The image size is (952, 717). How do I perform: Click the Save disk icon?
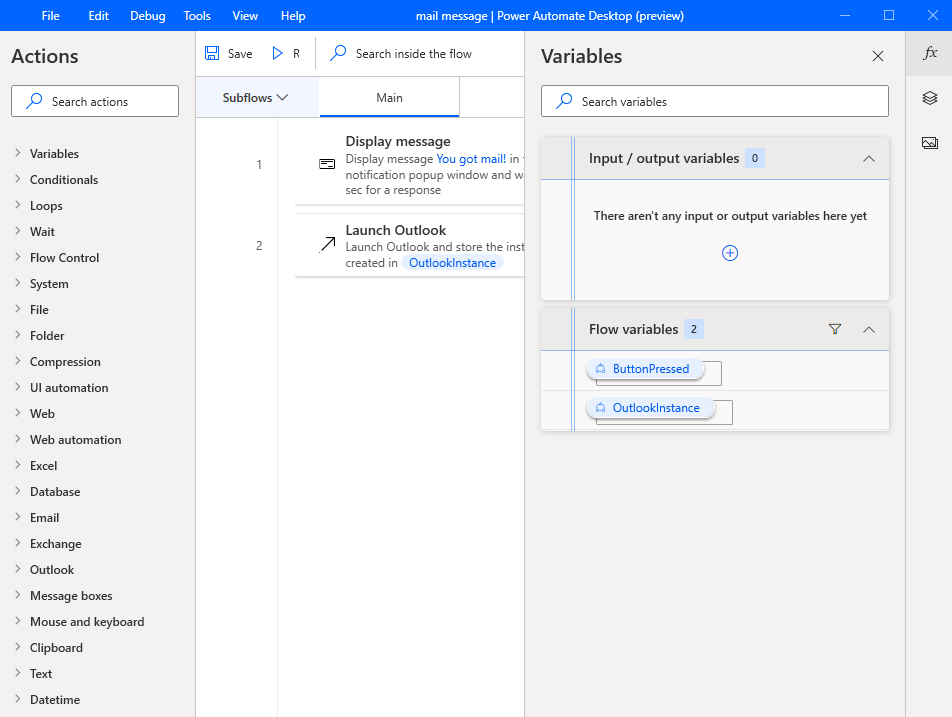pyautogui.click(x=212, y=53)
